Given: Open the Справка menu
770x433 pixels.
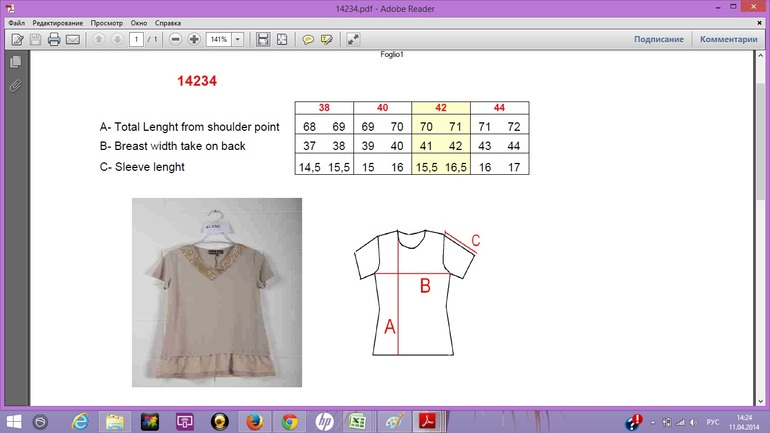Looking at the screenshot, I should 168,23.
